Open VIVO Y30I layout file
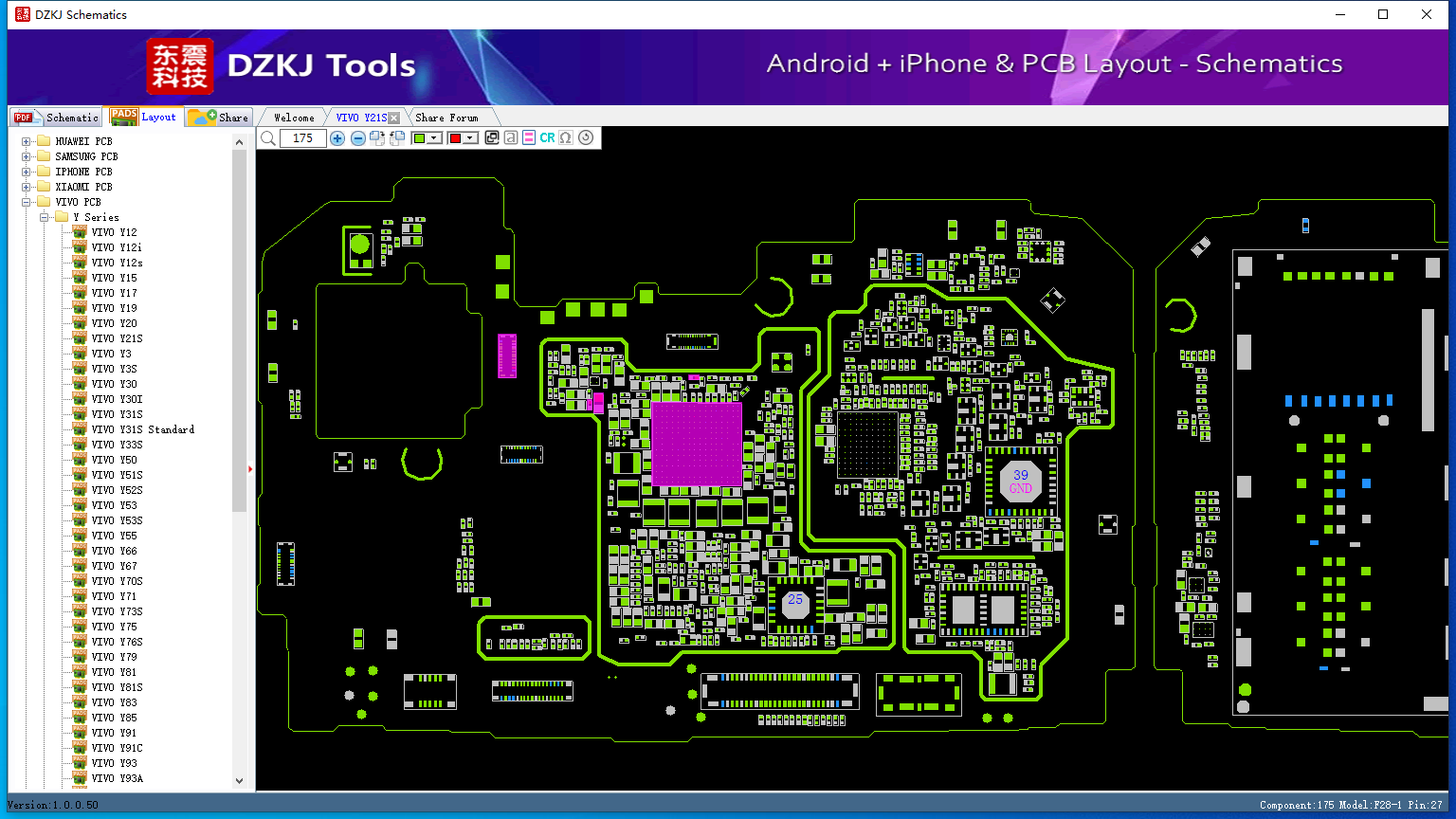 (x=117, y=399)
